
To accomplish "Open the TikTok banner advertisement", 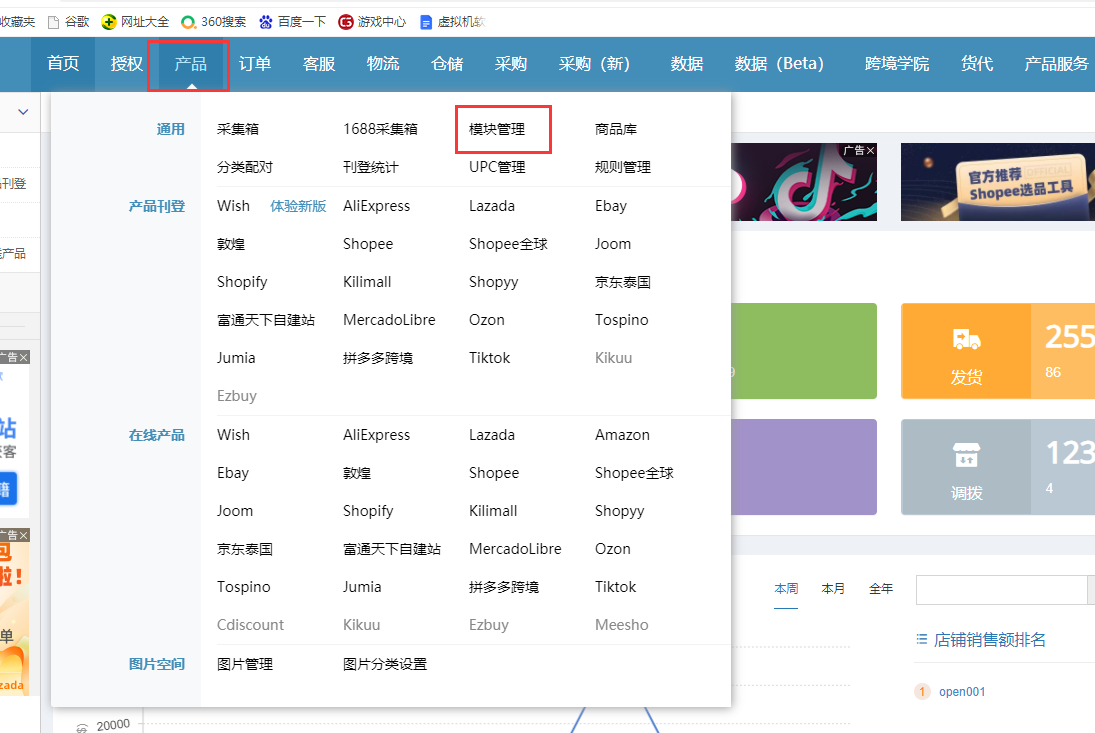I will [803, 182].
